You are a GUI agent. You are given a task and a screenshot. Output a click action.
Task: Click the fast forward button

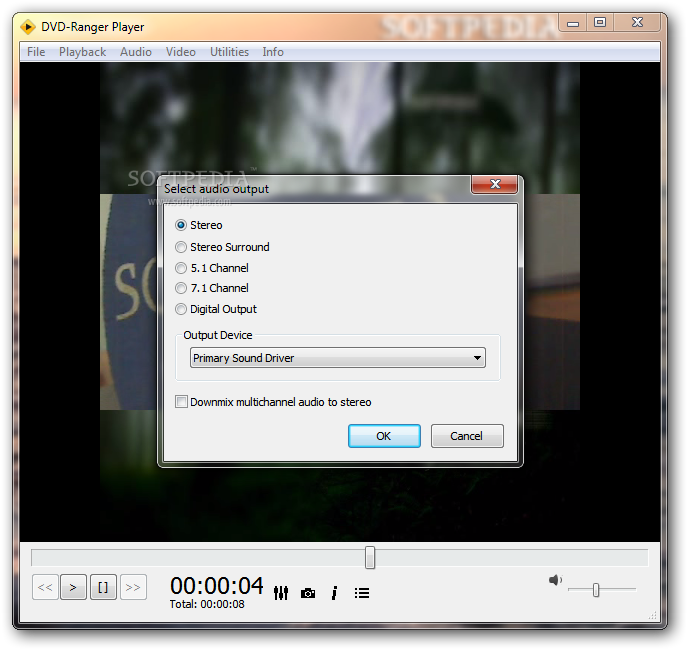click(x=133, y=587)
